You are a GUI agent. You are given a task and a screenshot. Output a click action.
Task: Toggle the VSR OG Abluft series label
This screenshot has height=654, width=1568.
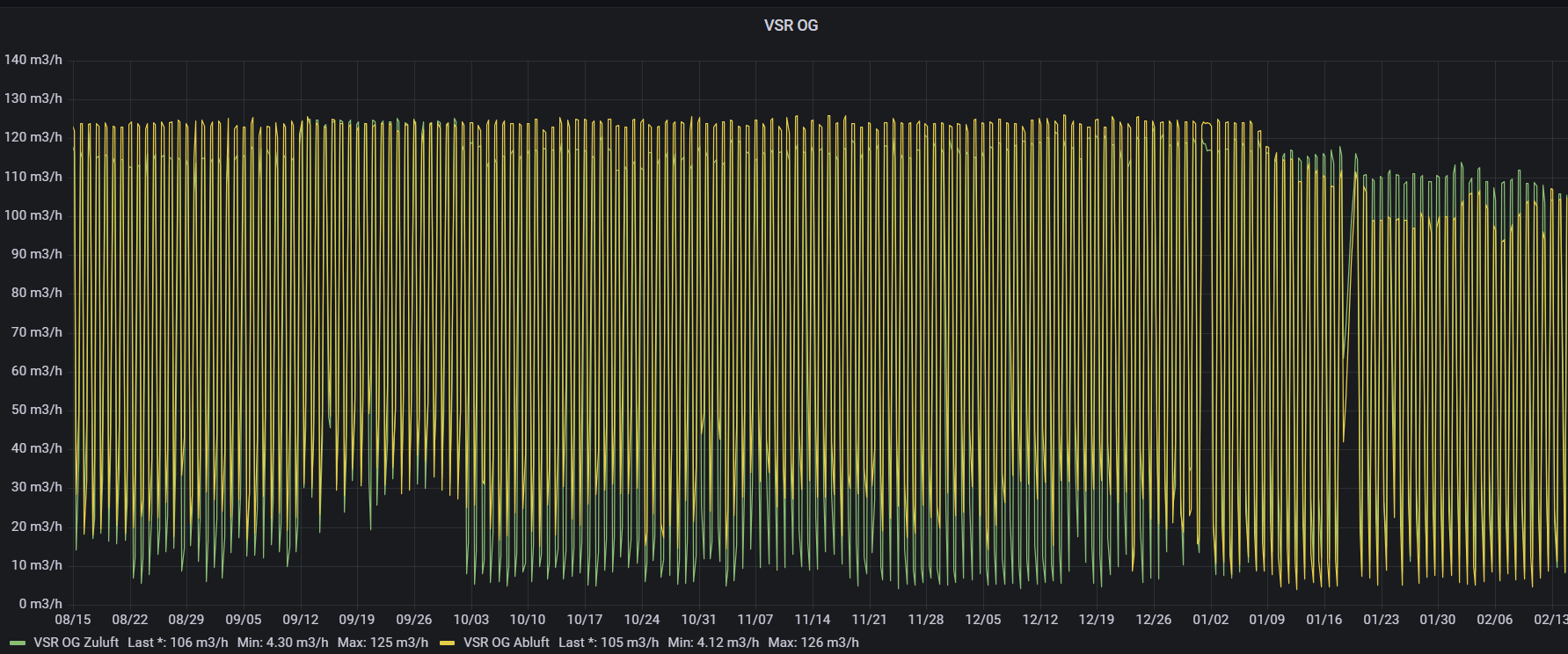click(506, 643)
